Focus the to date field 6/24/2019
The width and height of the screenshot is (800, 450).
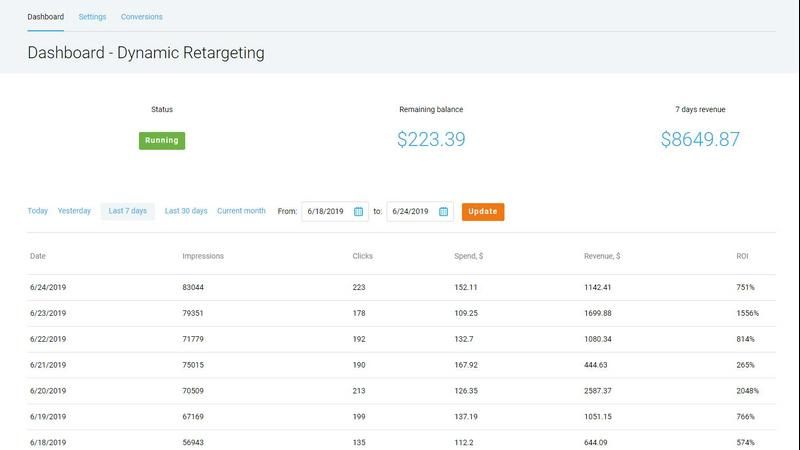pyautogui.click(x=419, y=211)
